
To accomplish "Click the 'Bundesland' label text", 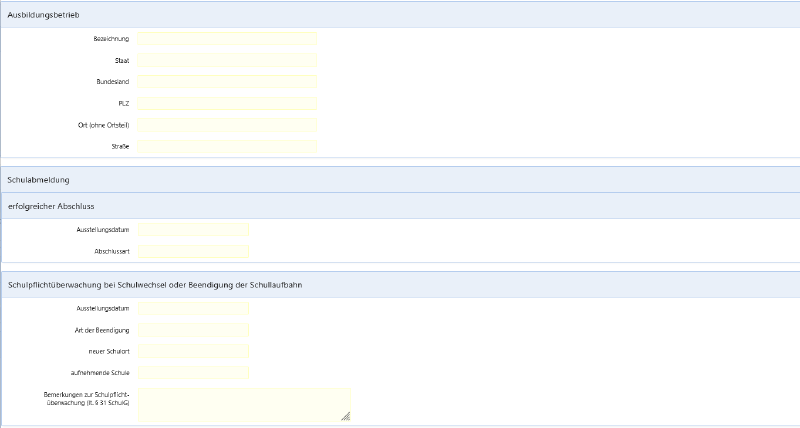I will pyautogui.click(x=113, y=82).
